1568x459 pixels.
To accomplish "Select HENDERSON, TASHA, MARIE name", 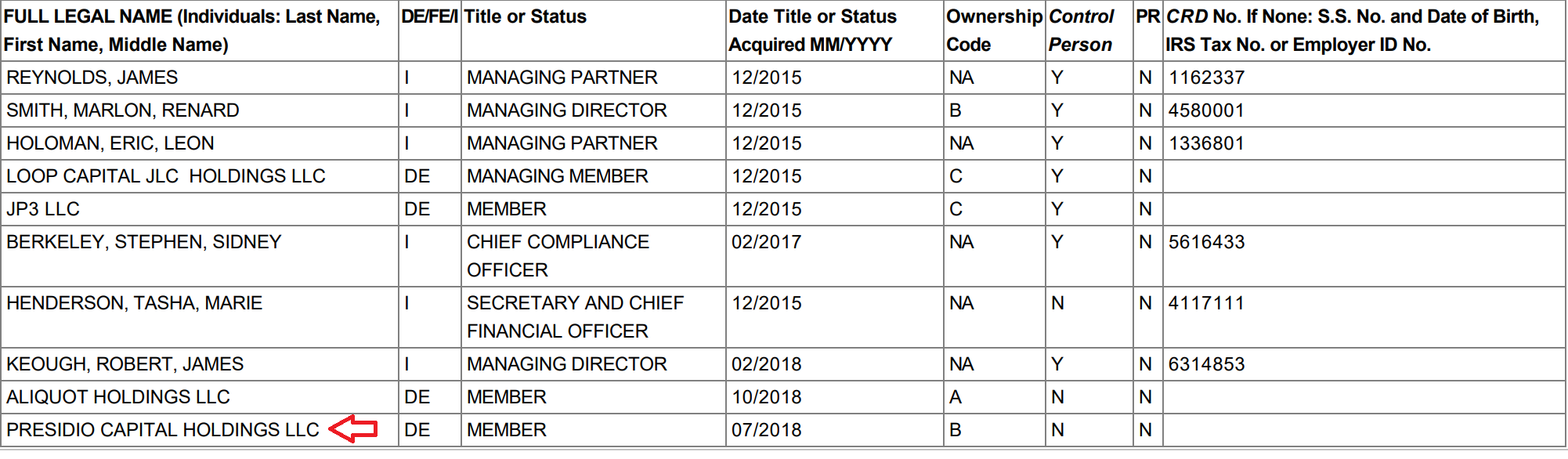I will [135, 303].
